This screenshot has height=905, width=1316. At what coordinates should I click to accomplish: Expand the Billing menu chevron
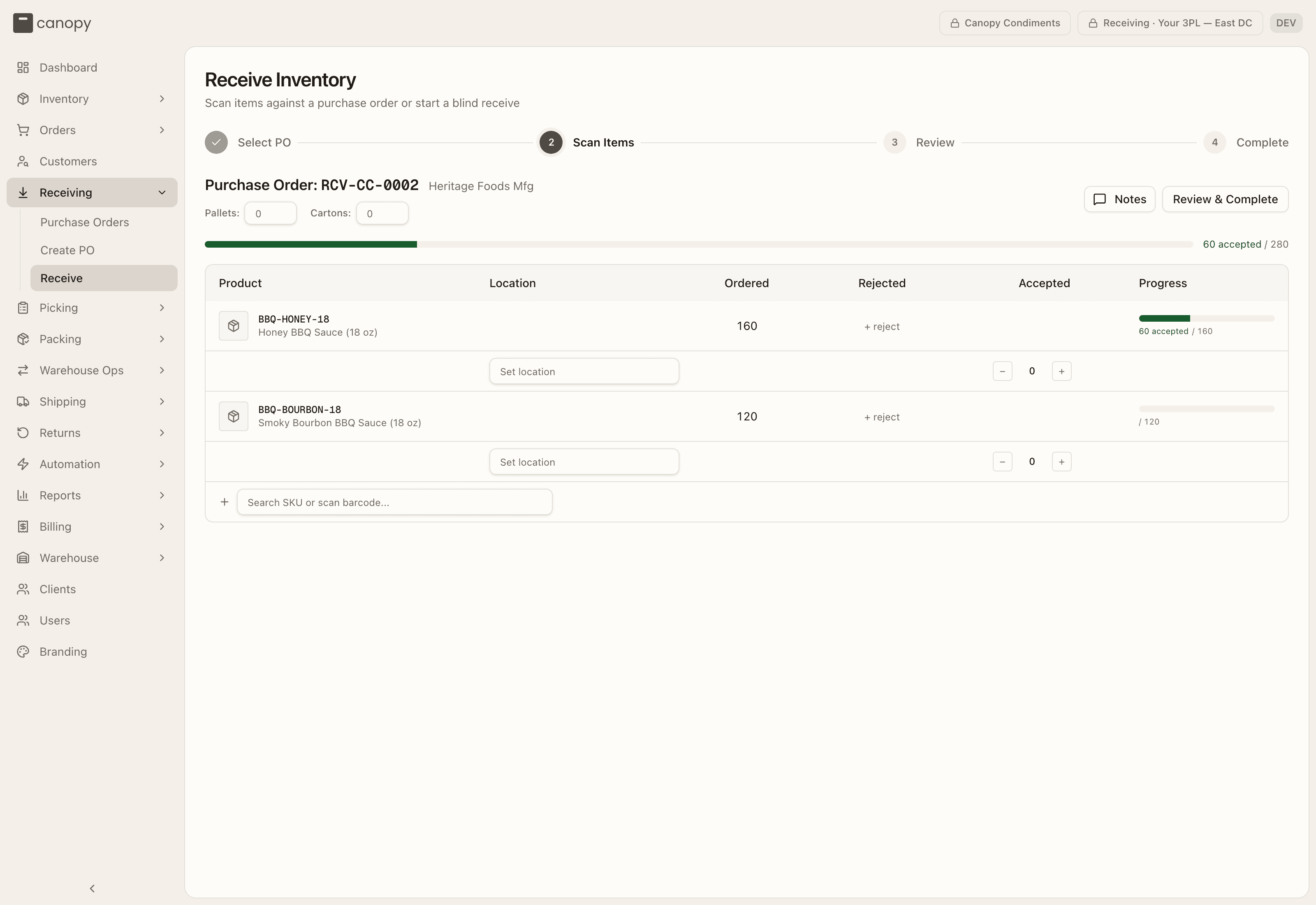[x=162, y=527]
